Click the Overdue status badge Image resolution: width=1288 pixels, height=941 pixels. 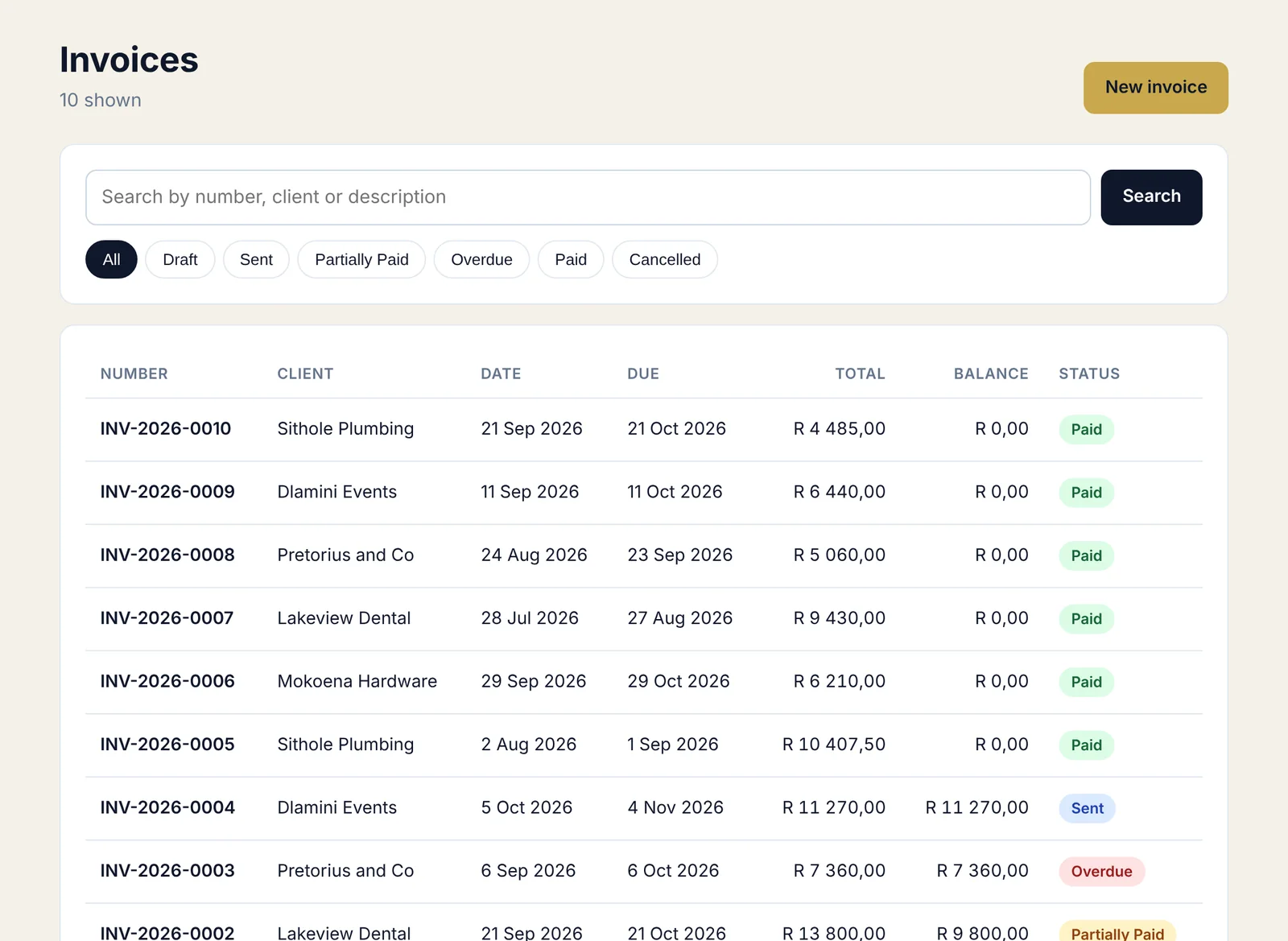point(1101,872)
